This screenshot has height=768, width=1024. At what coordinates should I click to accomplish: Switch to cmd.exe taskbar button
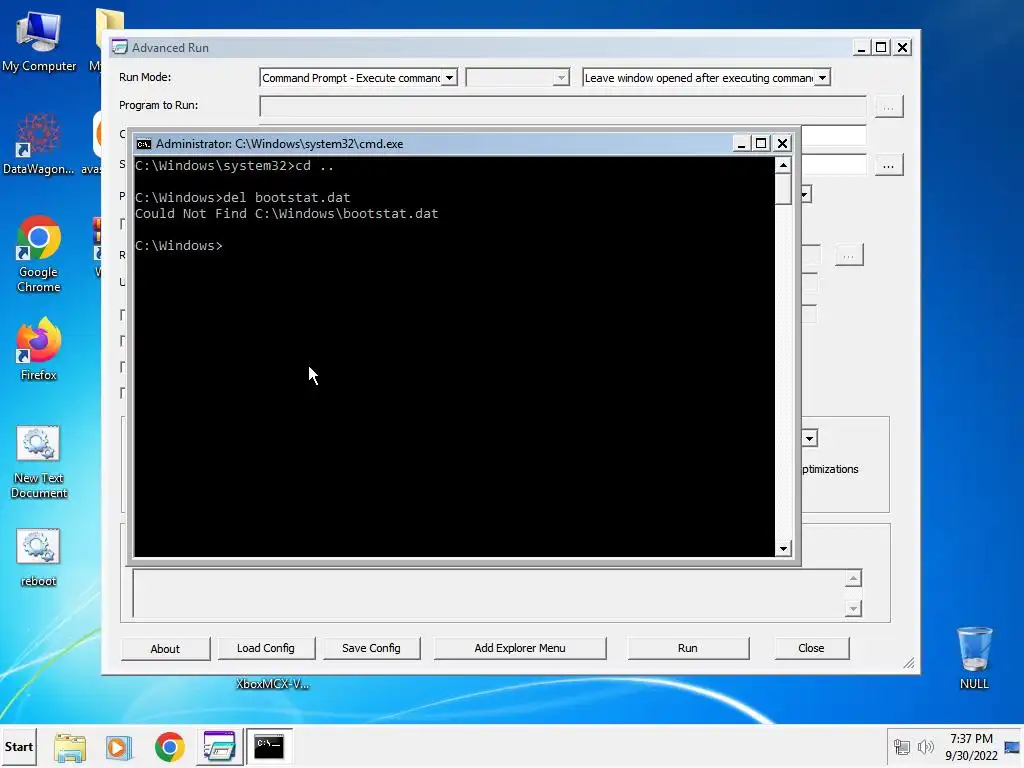[x=269, y=747]
